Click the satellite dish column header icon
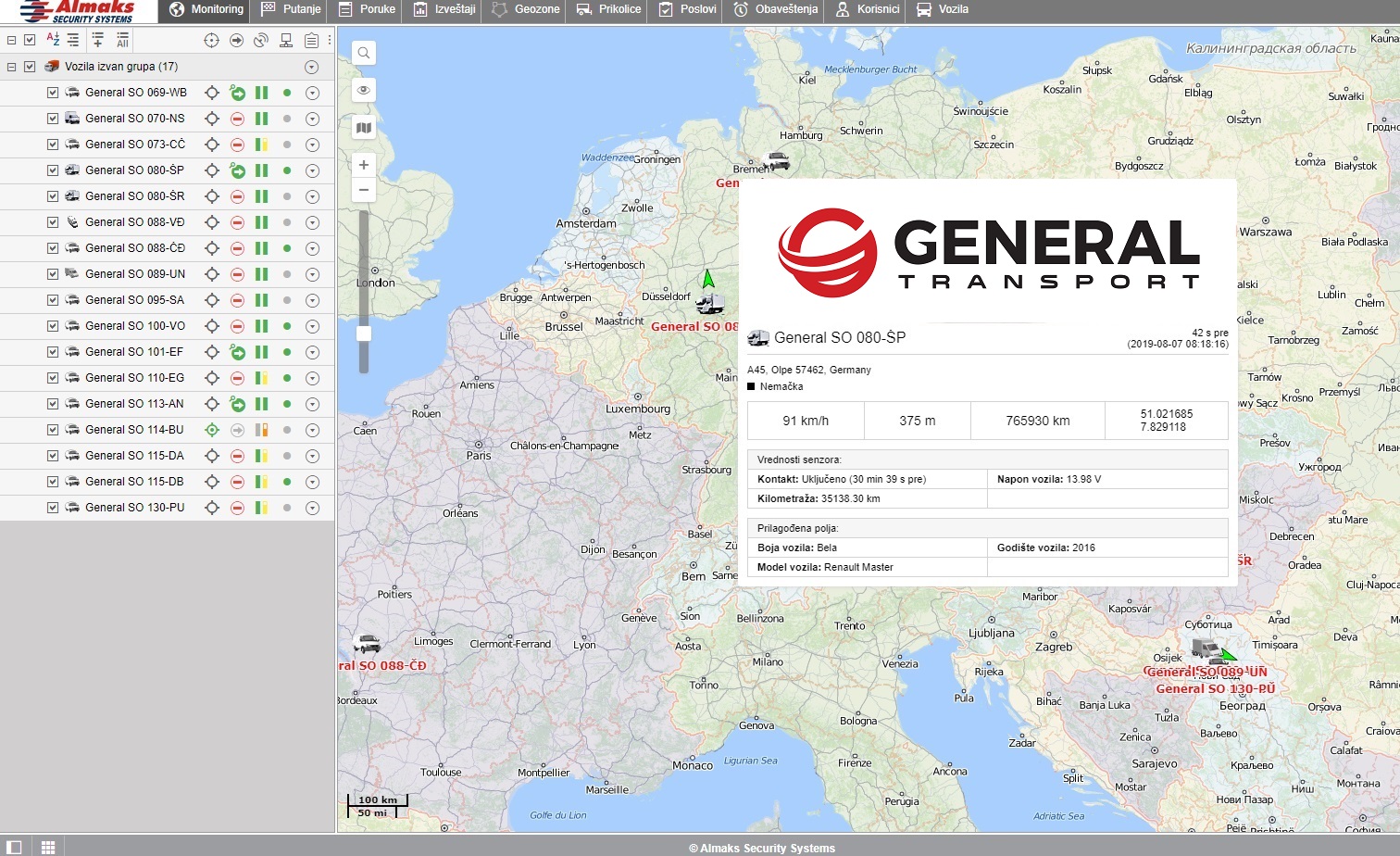 tap(261, 40)
